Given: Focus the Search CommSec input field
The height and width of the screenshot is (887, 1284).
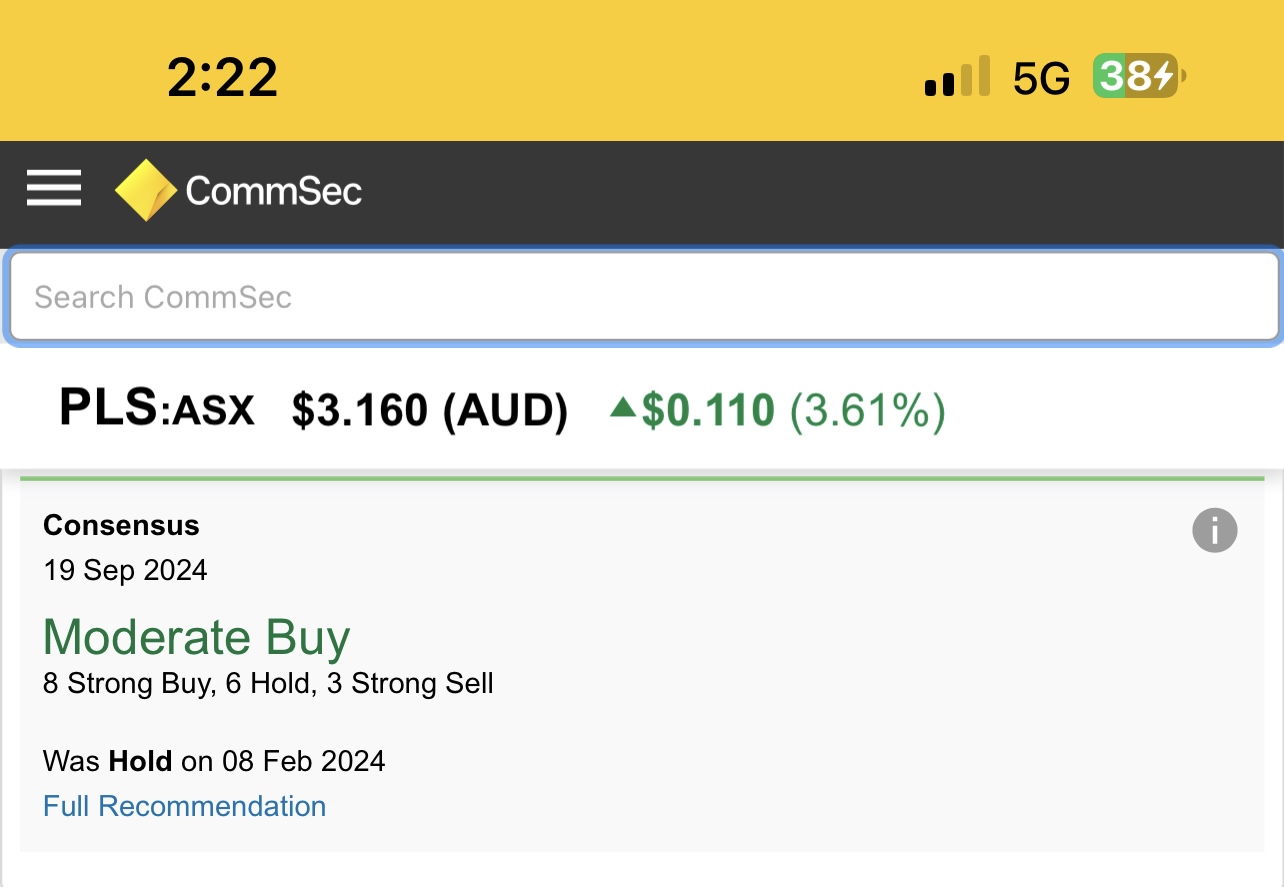Looking at the screenshot, I should (x=644, y=296).
